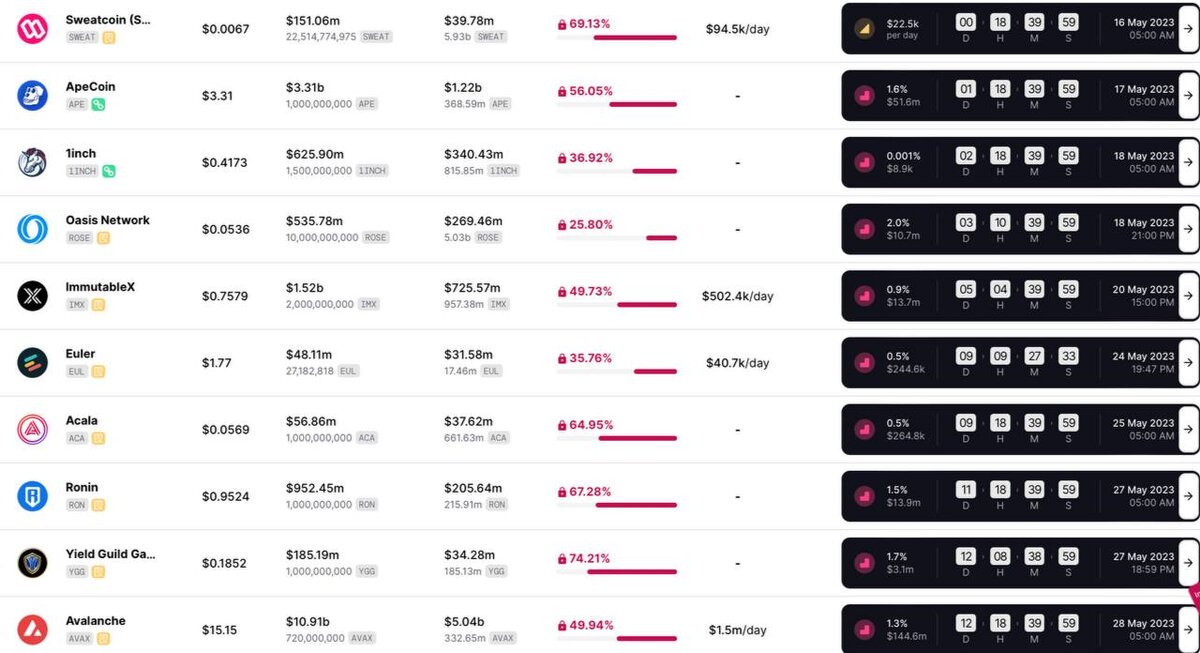Open the Avalanche token name link

point(96,621)
